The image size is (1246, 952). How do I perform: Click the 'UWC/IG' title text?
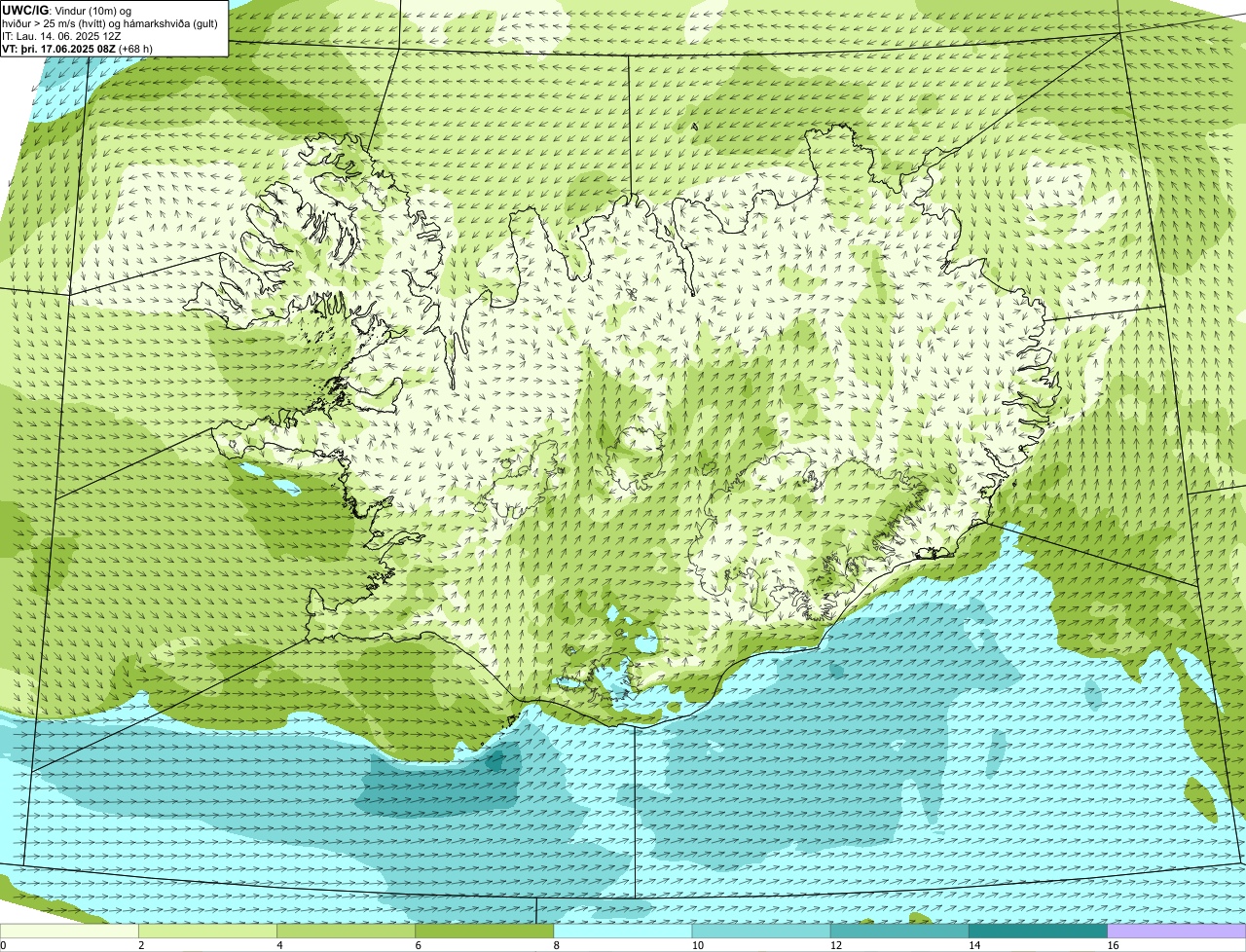click(x=24, y=10)
